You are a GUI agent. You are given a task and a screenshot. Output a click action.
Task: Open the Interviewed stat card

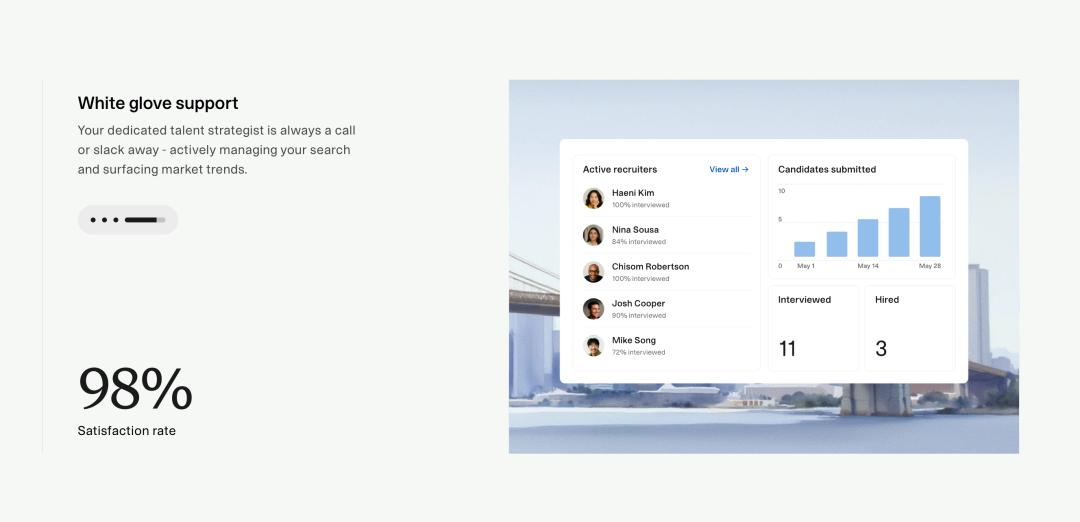click(813, 328)
